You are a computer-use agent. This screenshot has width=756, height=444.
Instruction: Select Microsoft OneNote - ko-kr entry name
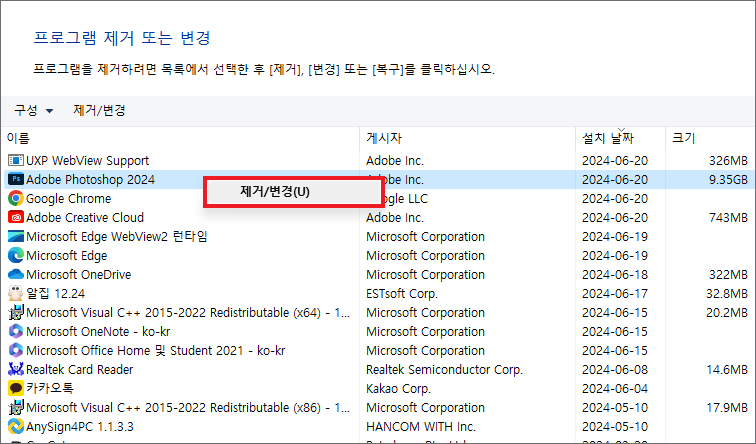click(x=98, y=332)
